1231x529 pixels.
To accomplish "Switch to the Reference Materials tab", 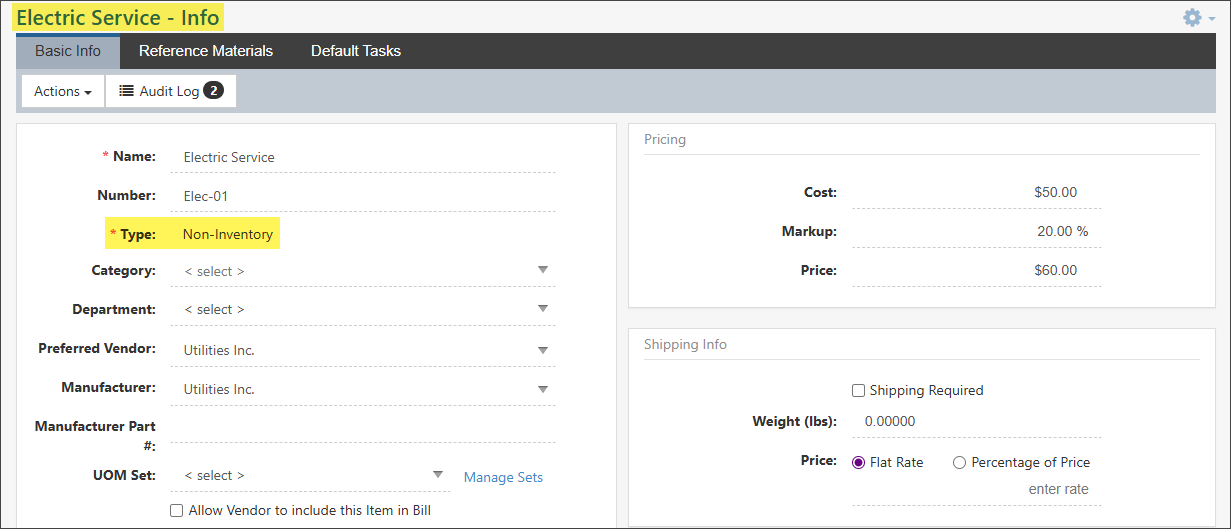I will pyautogui.click(x=205, y=51).
